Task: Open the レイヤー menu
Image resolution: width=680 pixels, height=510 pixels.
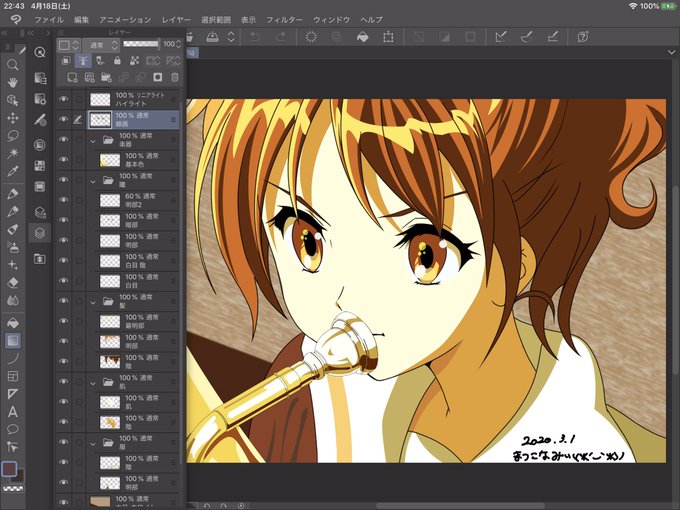Action: (x=176, y=20)
